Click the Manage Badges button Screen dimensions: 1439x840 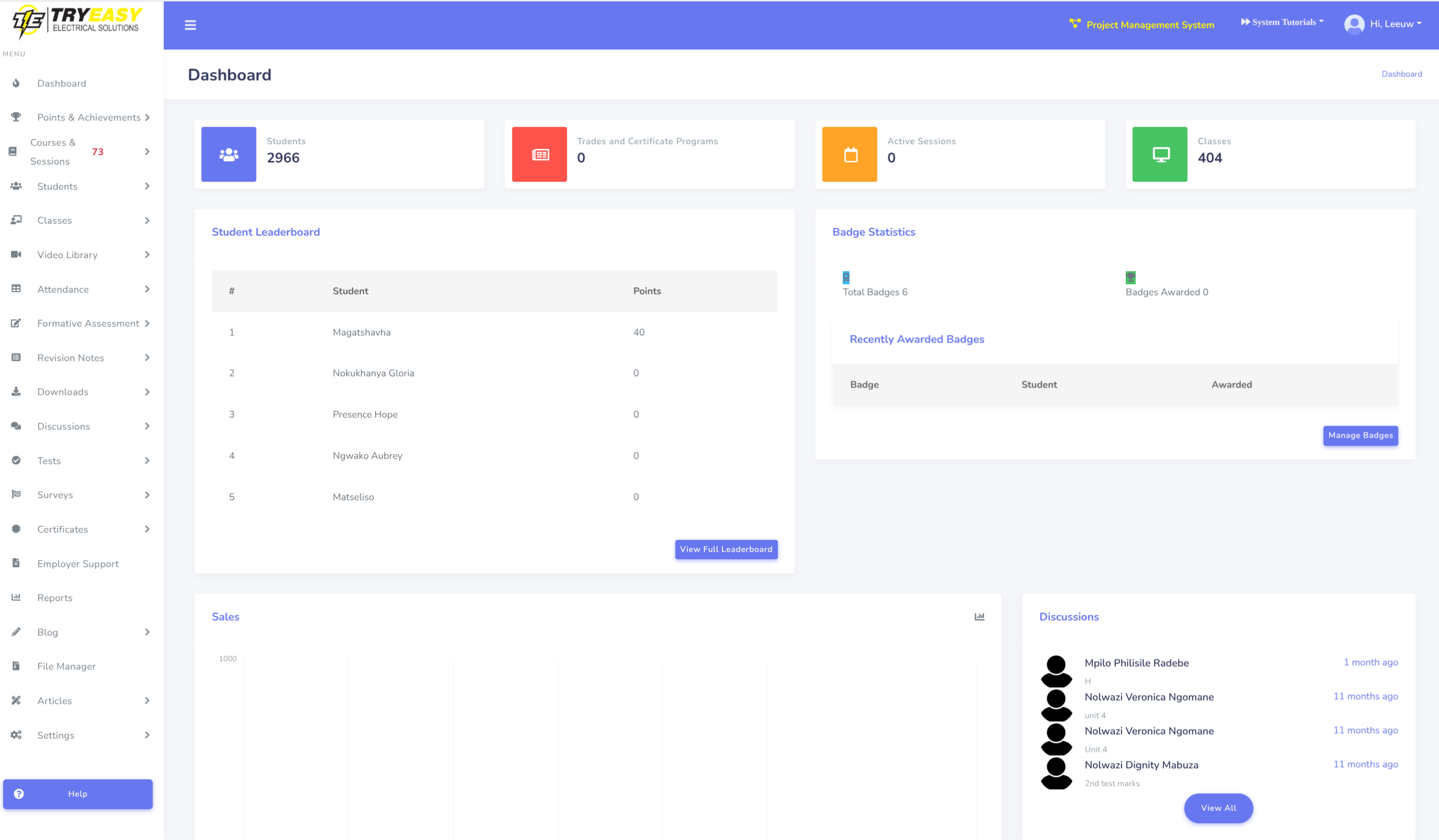[1359, 435]
